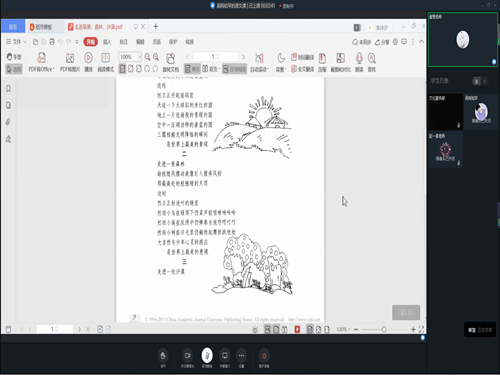Select the hand (手型) tool
The image size is (500, 375).
click(x=14, y=57)
